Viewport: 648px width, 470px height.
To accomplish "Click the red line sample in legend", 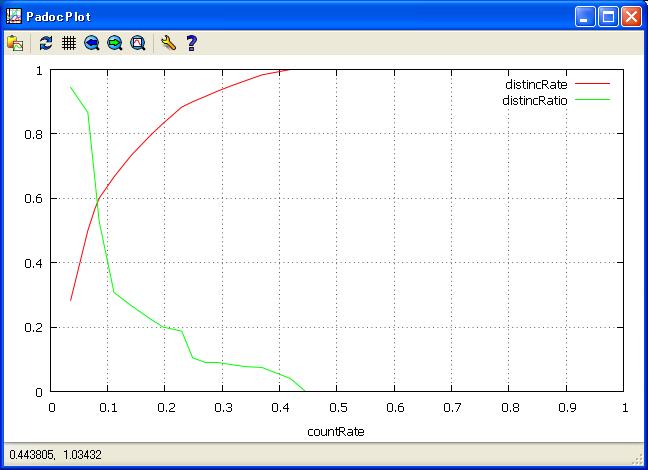I will tap(591, 85).
